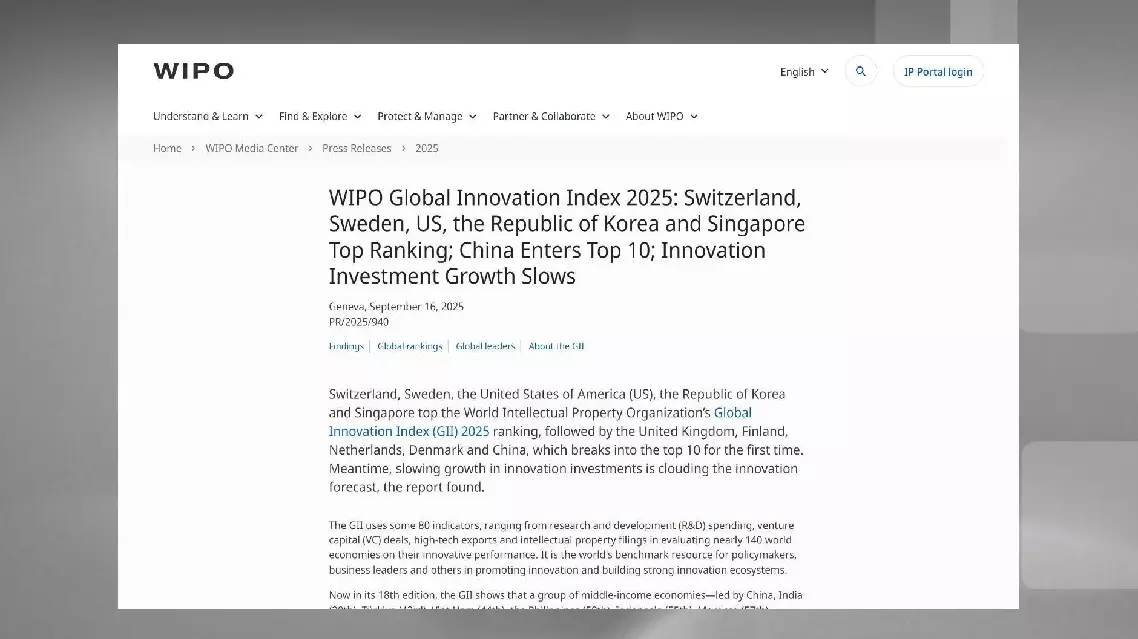Open the English language selector

coord(804,72)
